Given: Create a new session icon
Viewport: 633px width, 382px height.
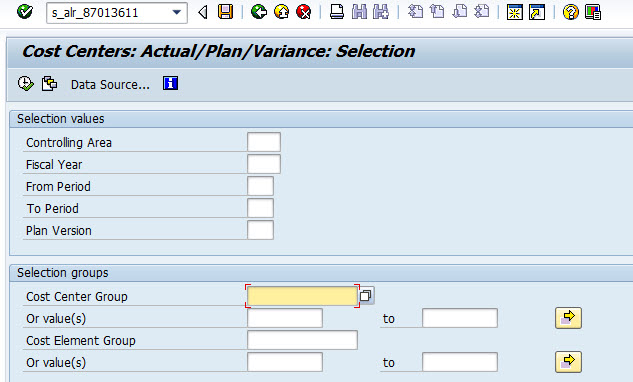Looking at the screenshot, I should [x=515, y=12].
